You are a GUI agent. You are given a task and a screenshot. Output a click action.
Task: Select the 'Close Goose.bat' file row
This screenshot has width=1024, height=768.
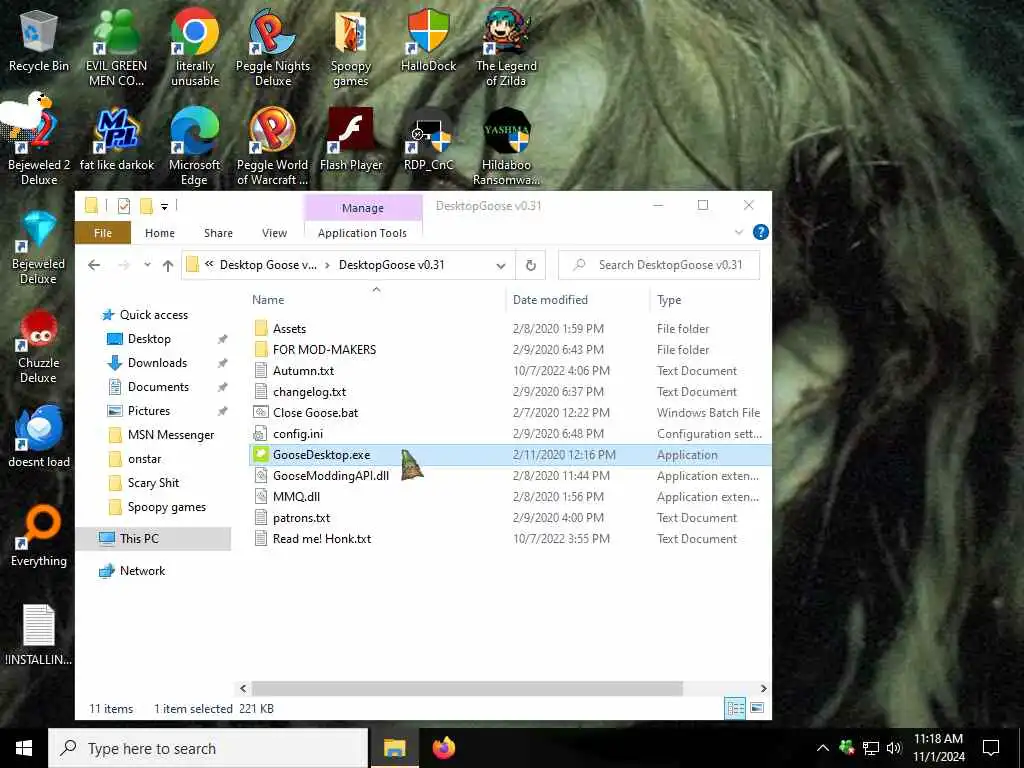pyautogui.click(x=510, y=413)
